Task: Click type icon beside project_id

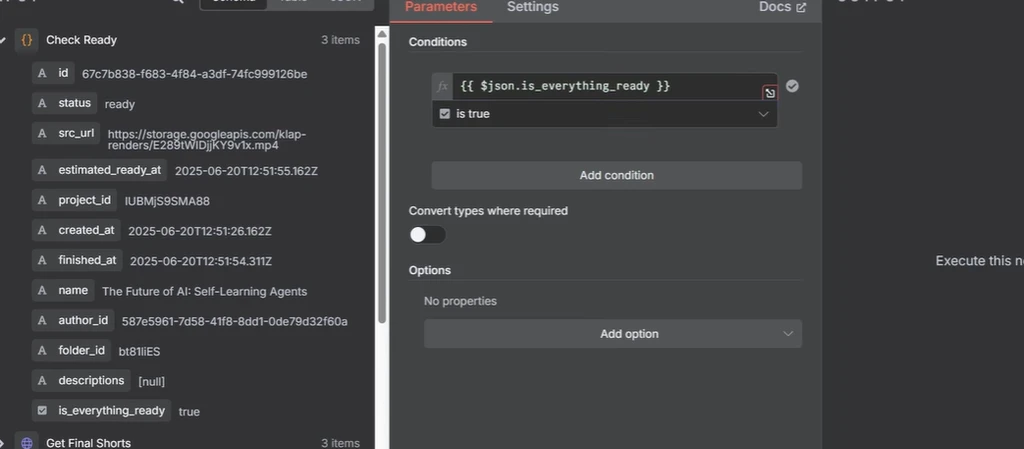Action: 42,200
